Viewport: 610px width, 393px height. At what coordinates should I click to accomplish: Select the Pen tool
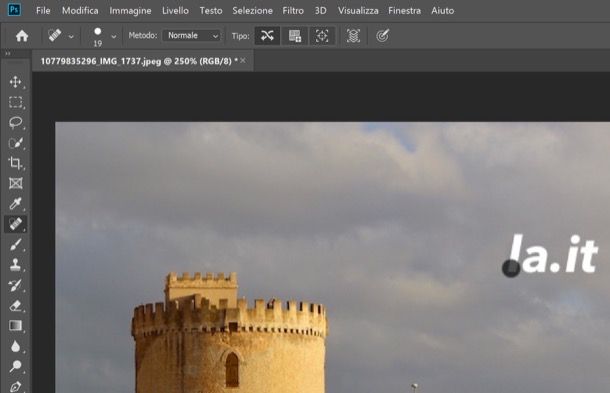click(x=16, y=386)
